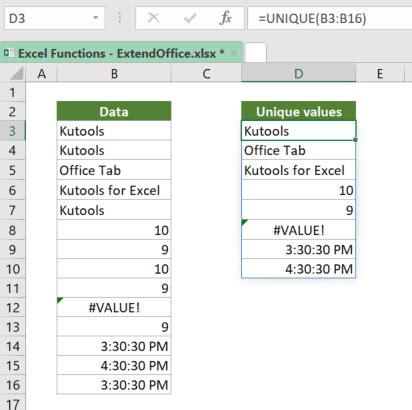Click the formula bar containing =UNIQUE(B3:B16)
This screenshot has height=410, width=412.
[x=330, y=18]
